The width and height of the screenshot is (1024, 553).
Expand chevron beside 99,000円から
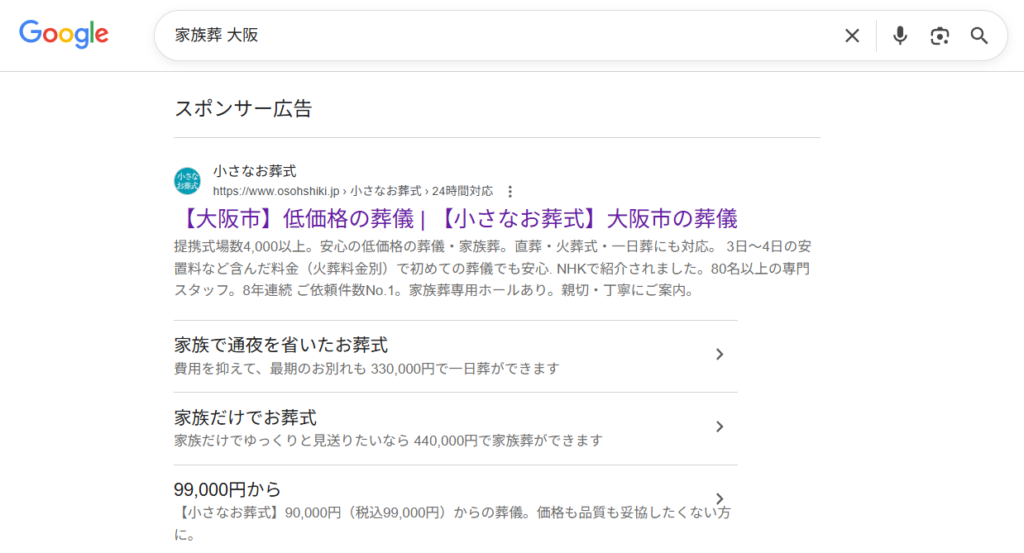pos(719,499)
